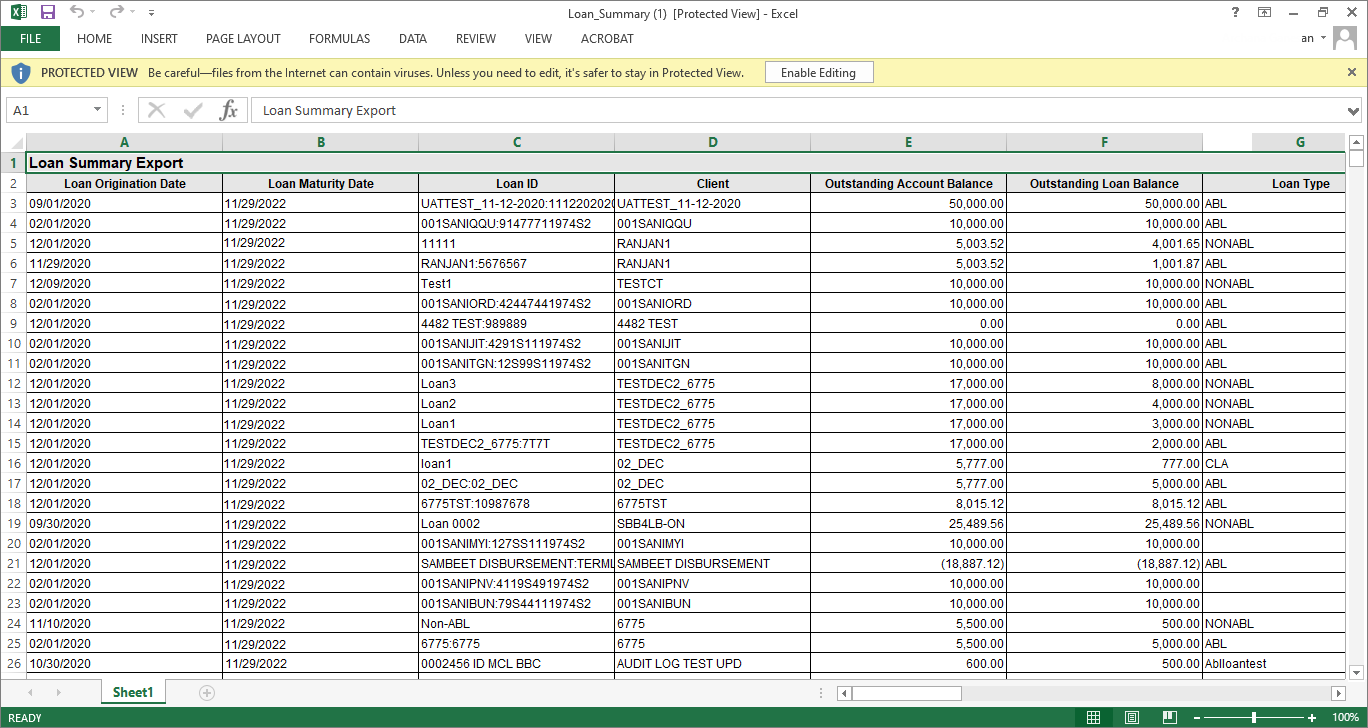Open the FILE tab
The image size is (1368, 728).
coord(30,39)
